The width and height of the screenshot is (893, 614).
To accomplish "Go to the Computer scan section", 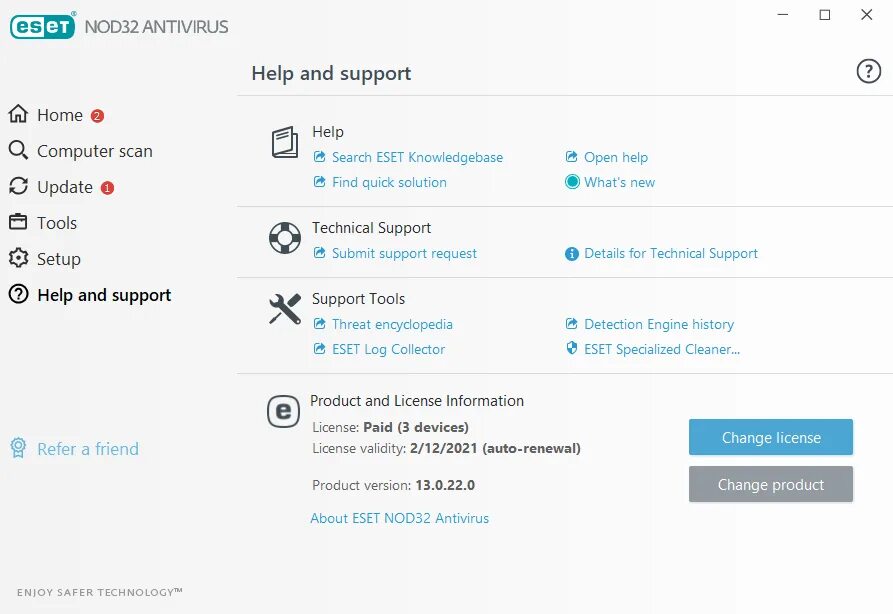I will coord(94,151).
